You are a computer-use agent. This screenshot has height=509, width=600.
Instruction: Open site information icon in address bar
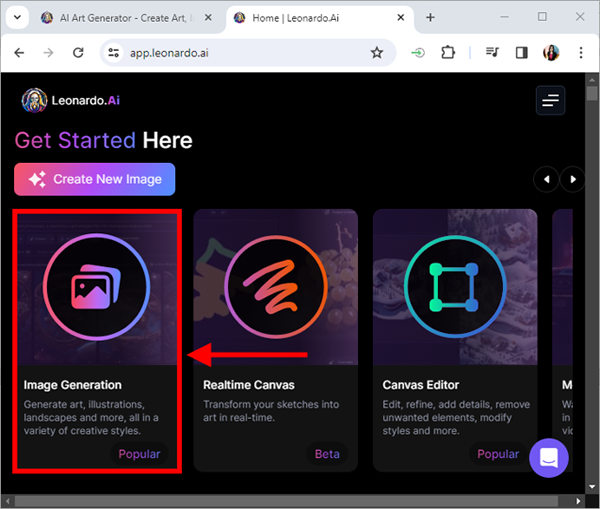pyautogui.click(x=113, y=53)
